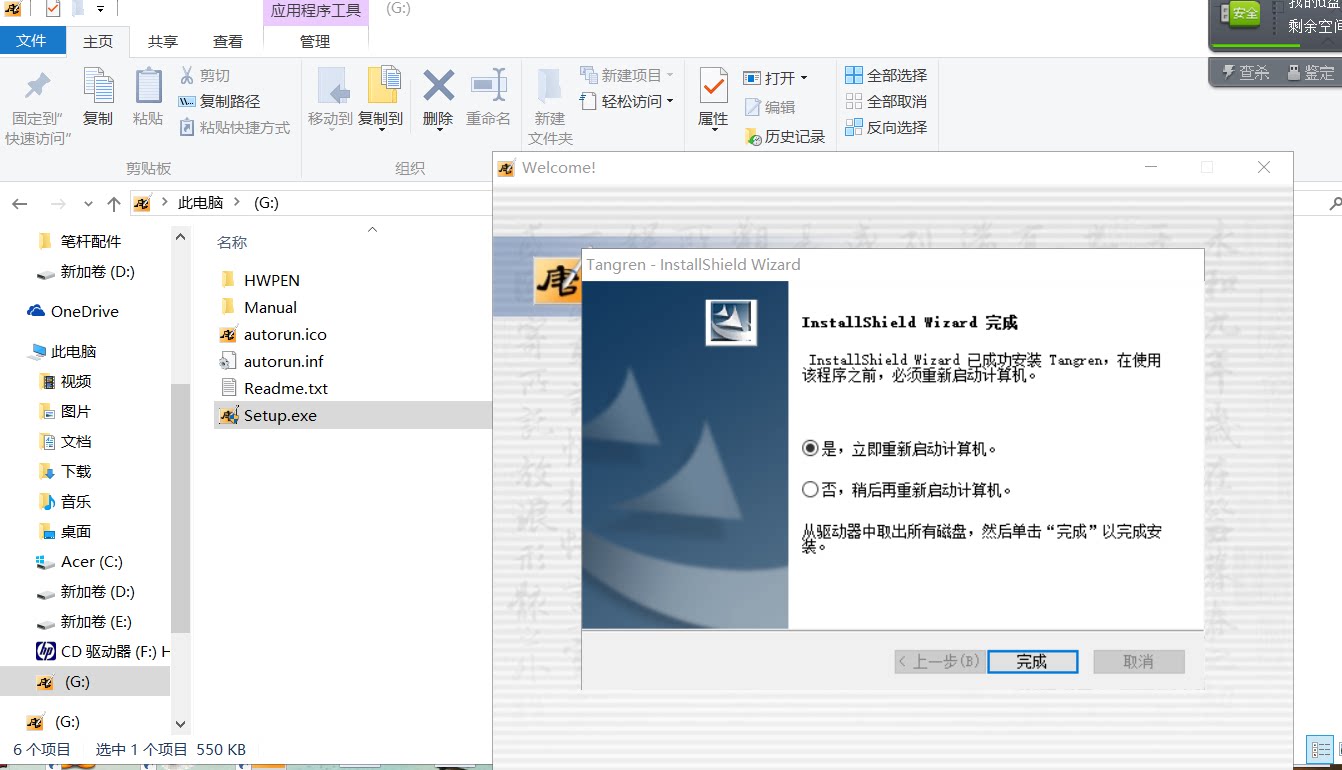The height and width of the screenshot is (770, 1342).
Task: Open recent locations dropdown arrow
Action: click(x=88, y=204)
